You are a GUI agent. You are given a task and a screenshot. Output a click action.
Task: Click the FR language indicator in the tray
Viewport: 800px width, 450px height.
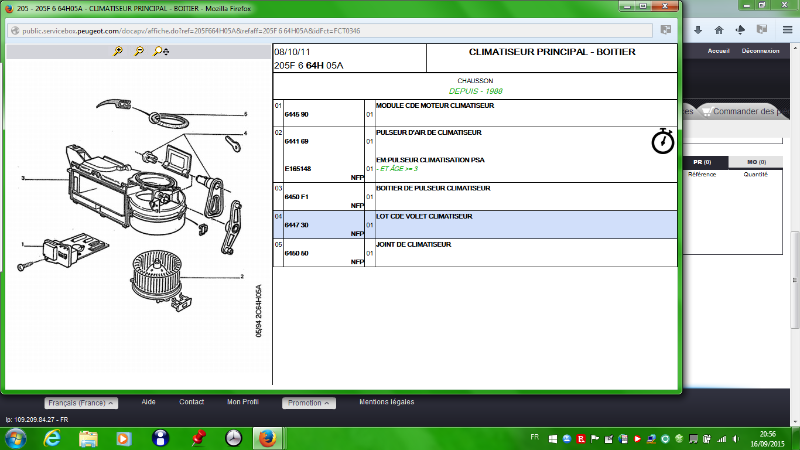[535, 437]
